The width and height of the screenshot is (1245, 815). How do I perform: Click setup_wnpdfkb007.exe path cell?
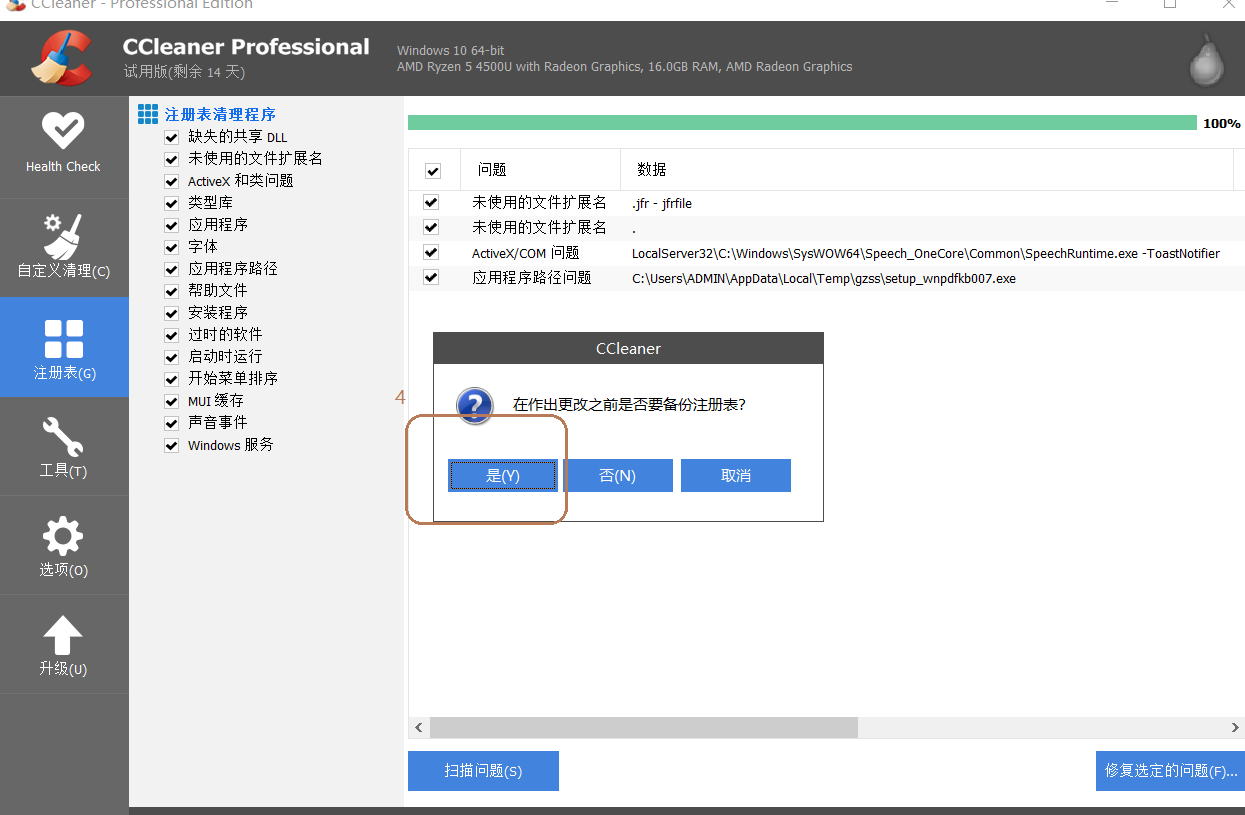[x=824, y=278]
